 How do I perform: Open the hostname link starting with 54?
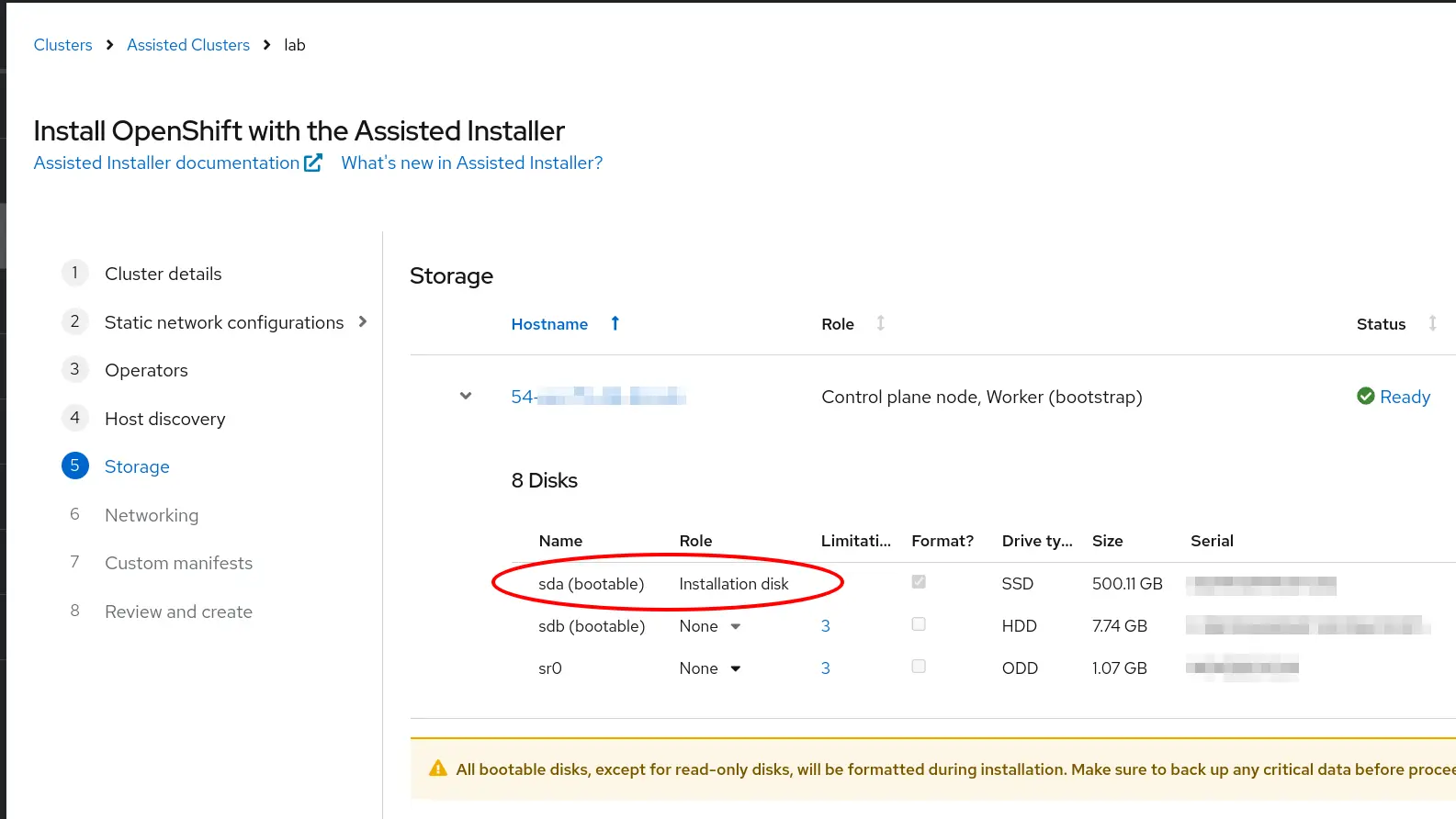click(598, 397)
